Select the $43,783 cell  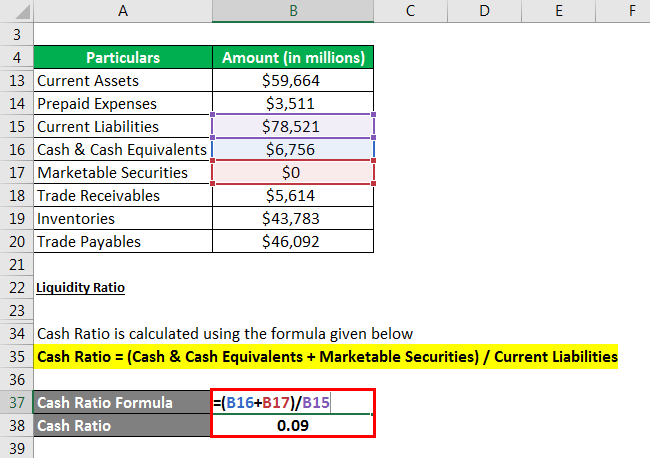(293, 218)
